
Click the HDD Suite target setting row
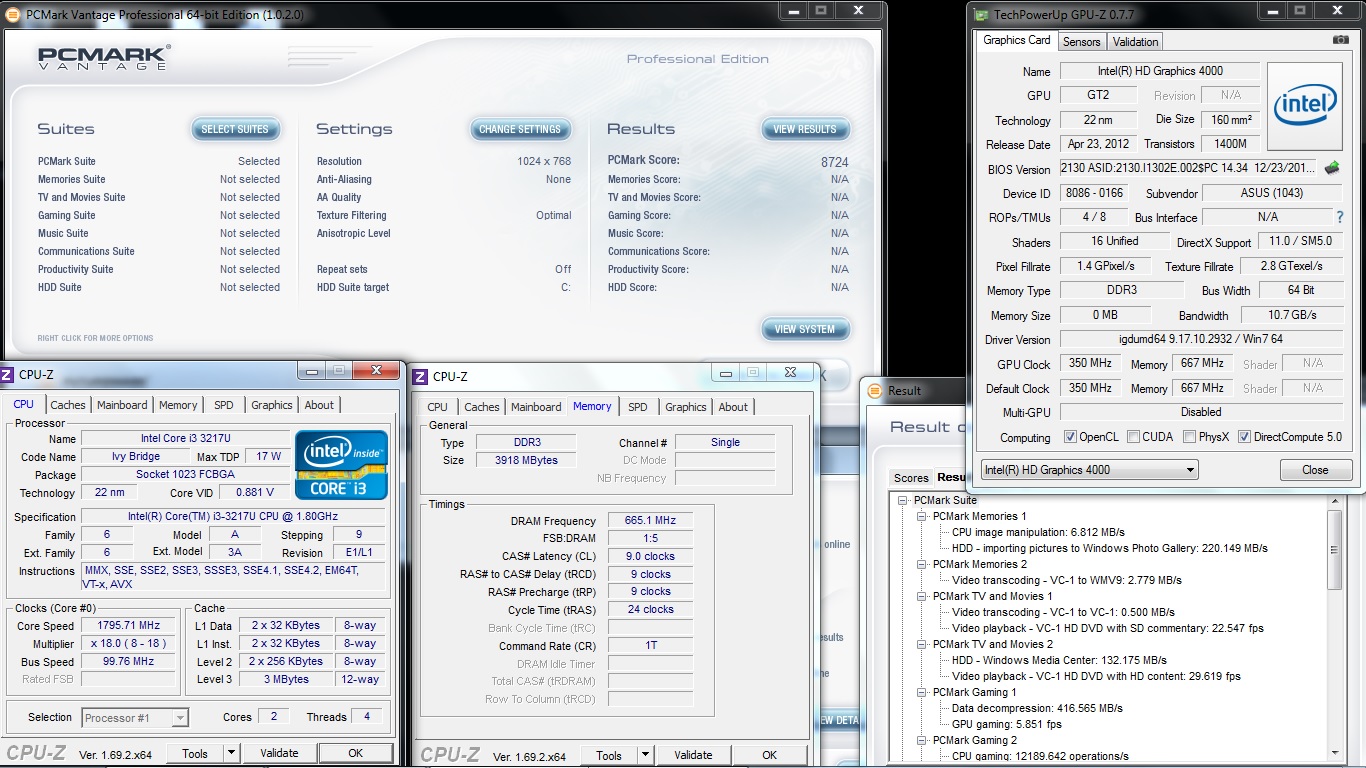[x=444, y=287]
